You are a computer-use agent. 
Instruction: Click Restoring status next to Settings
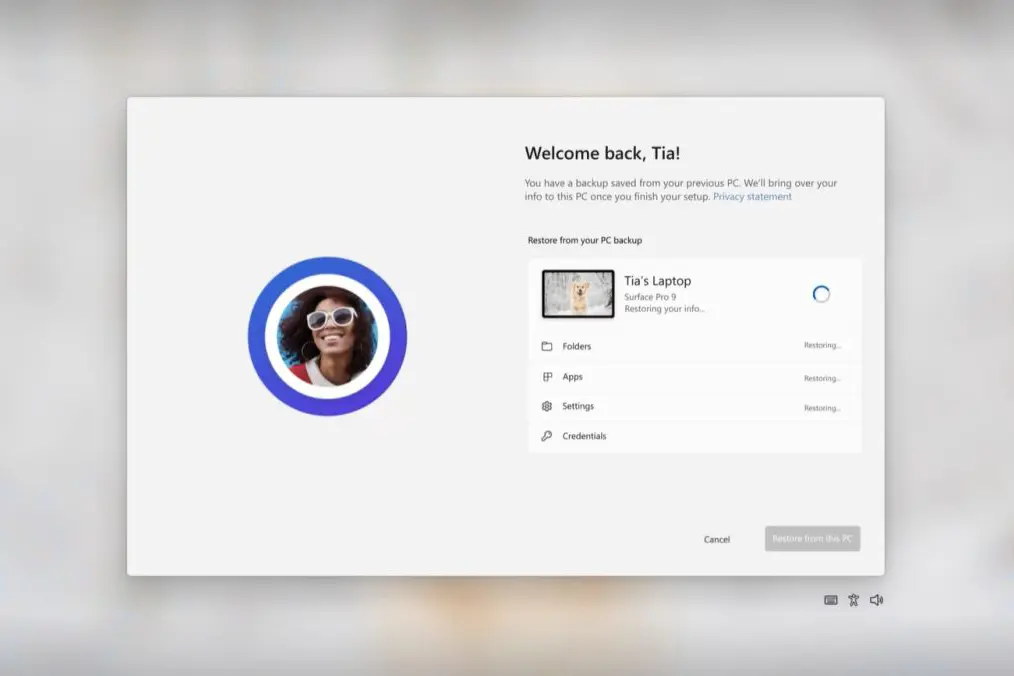[823, 408]
